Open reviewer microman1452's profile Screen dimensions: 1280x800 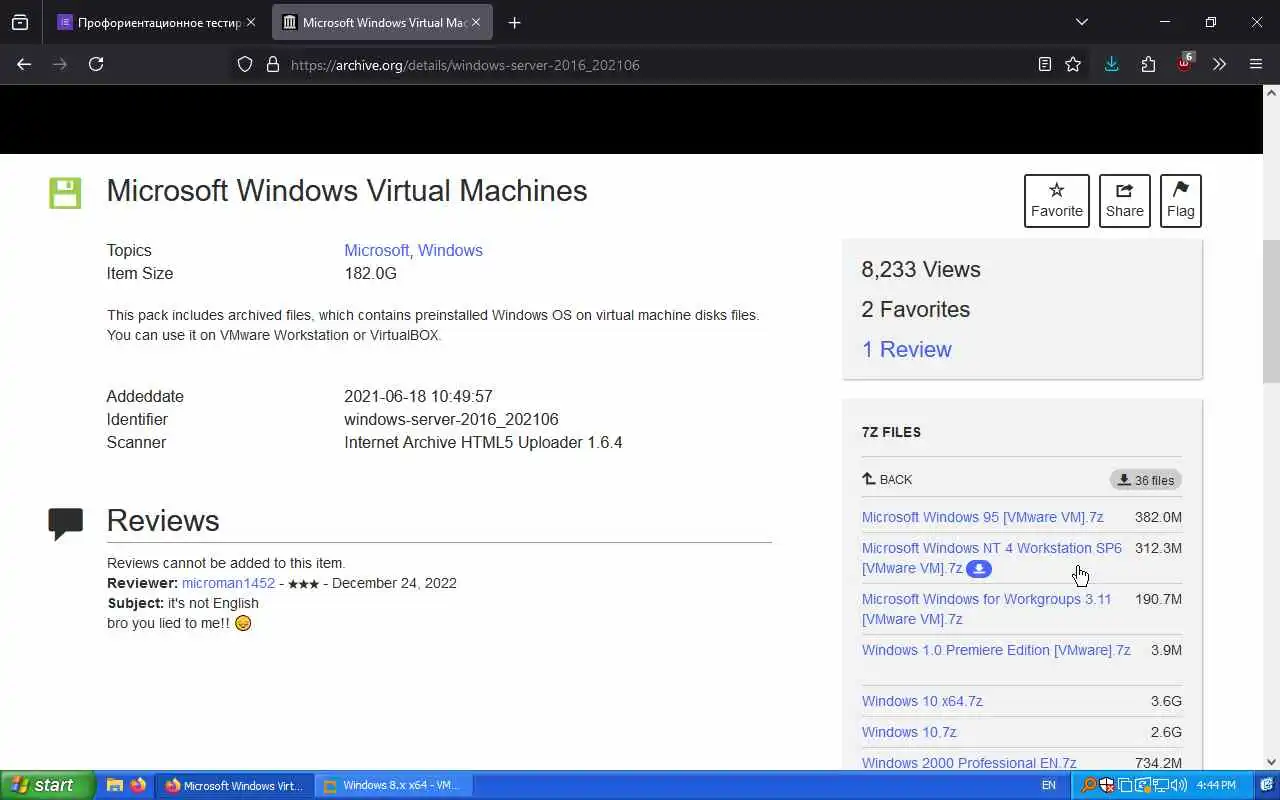pos(228,583)
